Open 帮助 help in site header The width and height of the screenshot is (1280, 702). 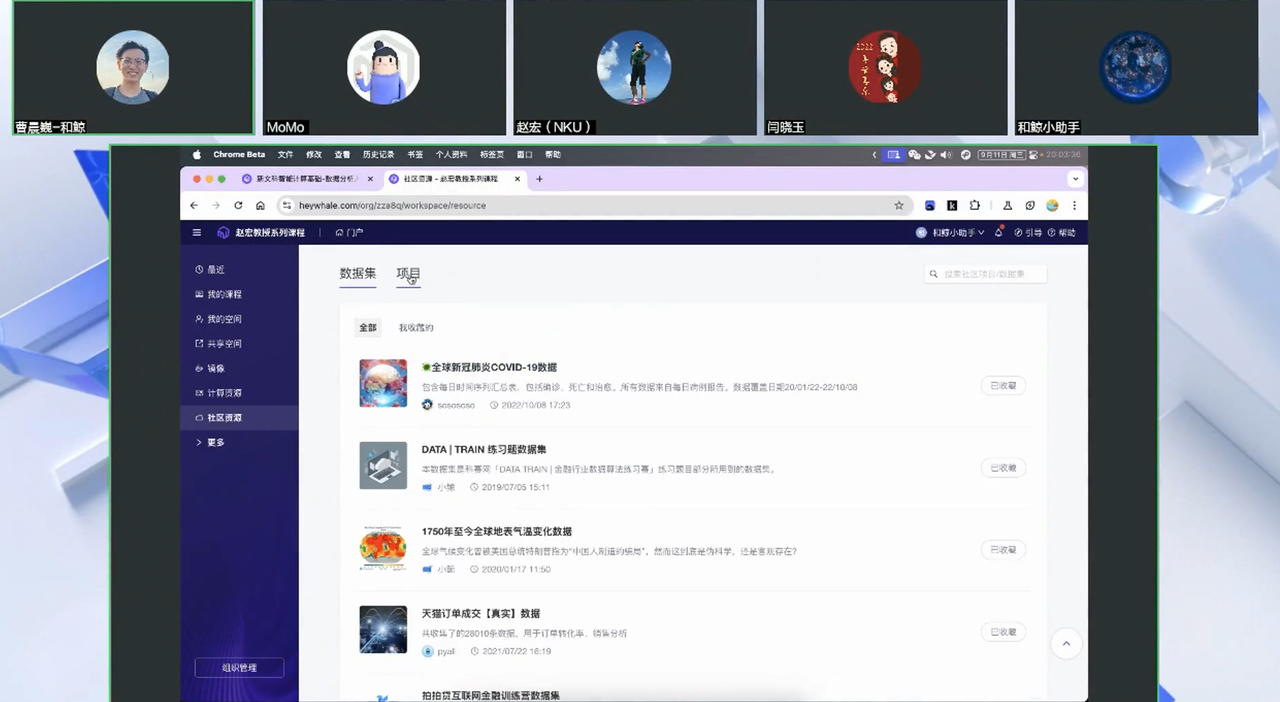click(1061, 233)
